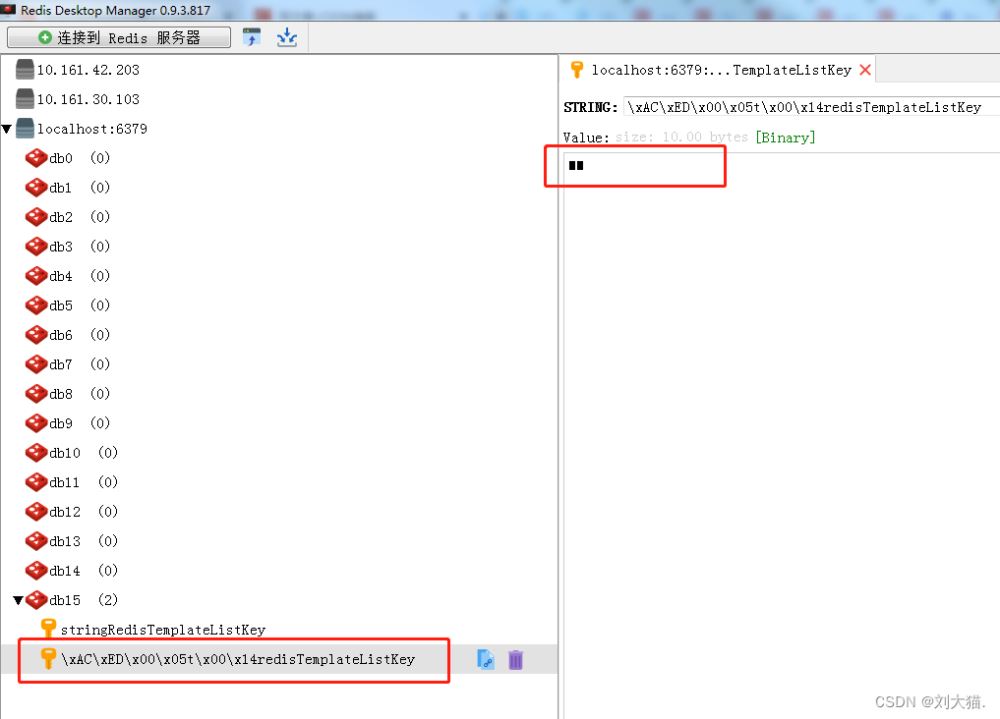Click inside the binary value text area
This screenshot has height=719, width=1000.
coord(780,400)
